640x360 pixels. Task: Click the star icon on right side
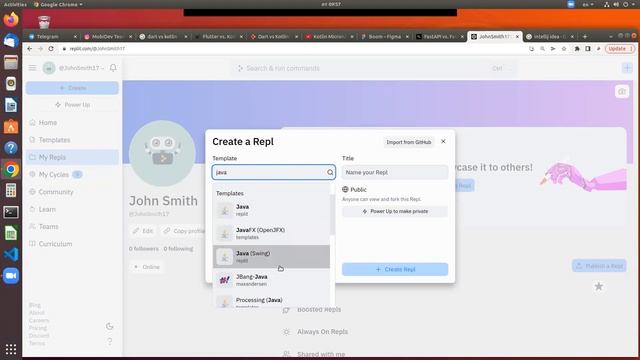[599, 287]
